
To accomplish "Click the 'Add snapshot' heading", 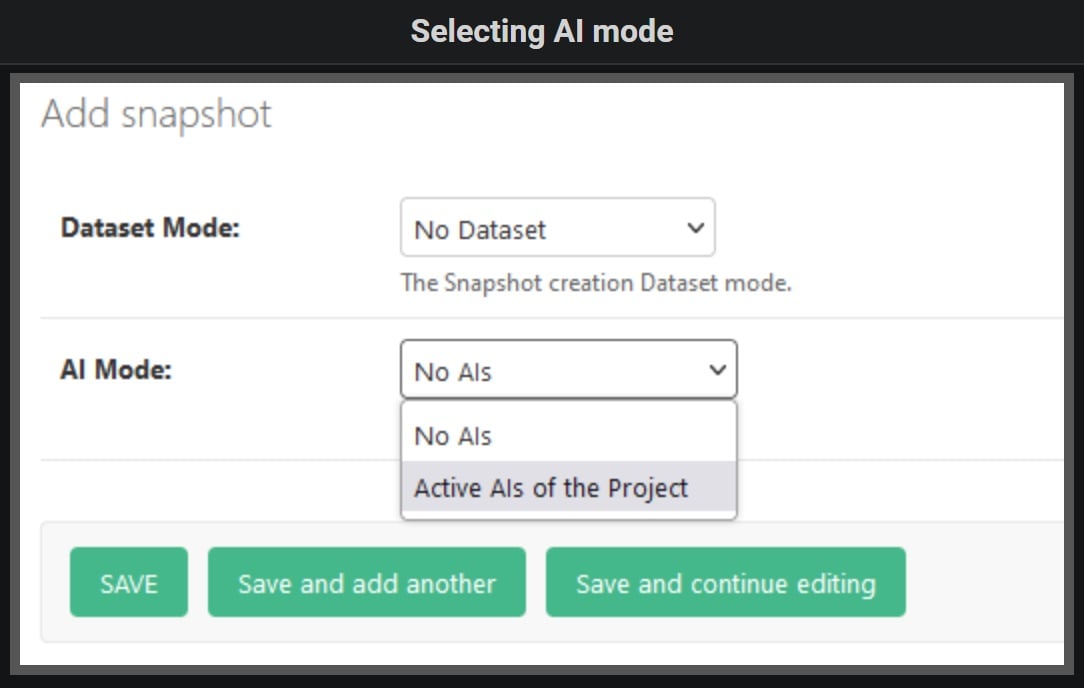I will 156,115.
